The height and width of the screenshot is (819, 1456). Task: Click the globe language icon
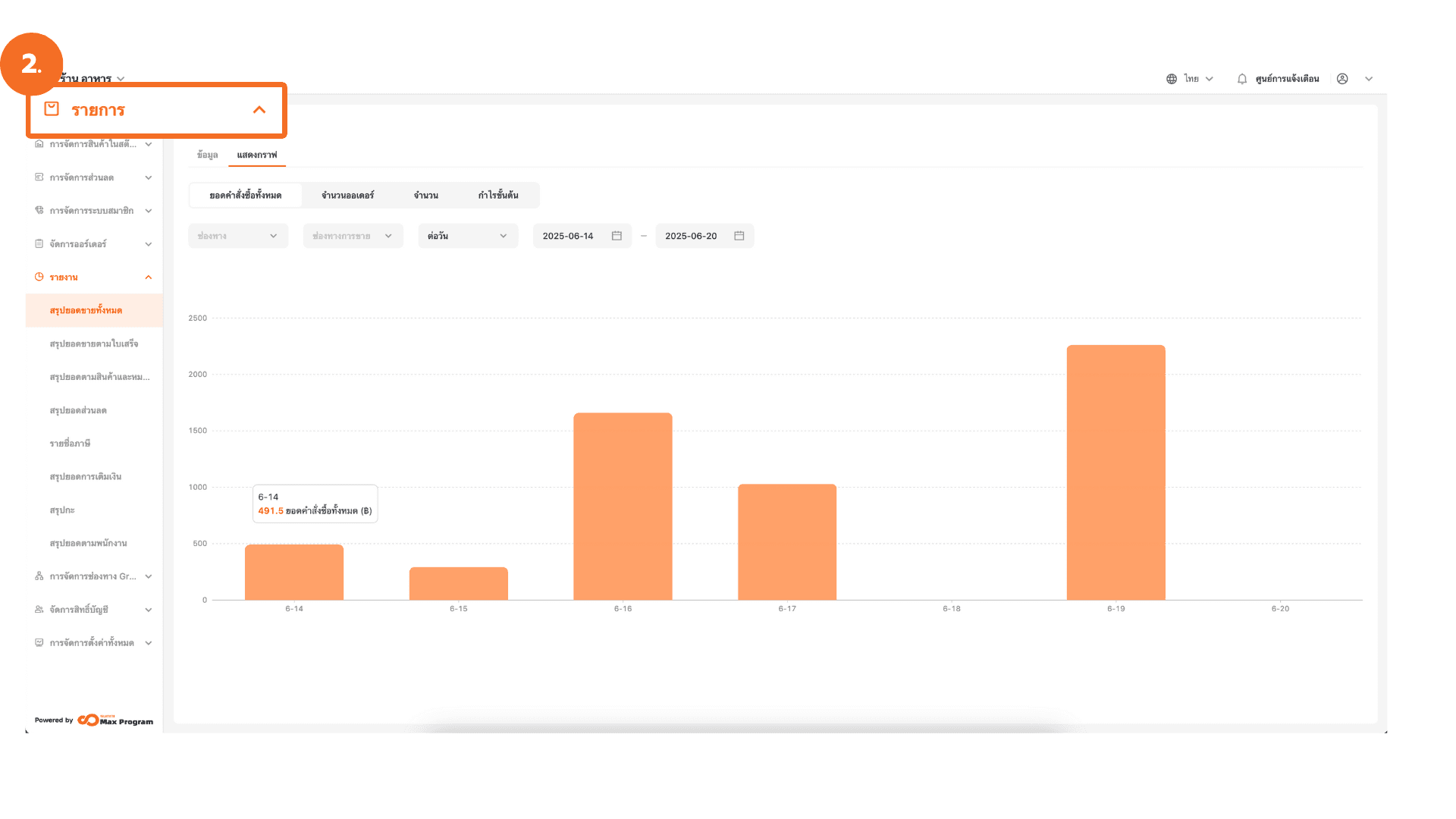pyautogui.click(x=1172, y=79)
